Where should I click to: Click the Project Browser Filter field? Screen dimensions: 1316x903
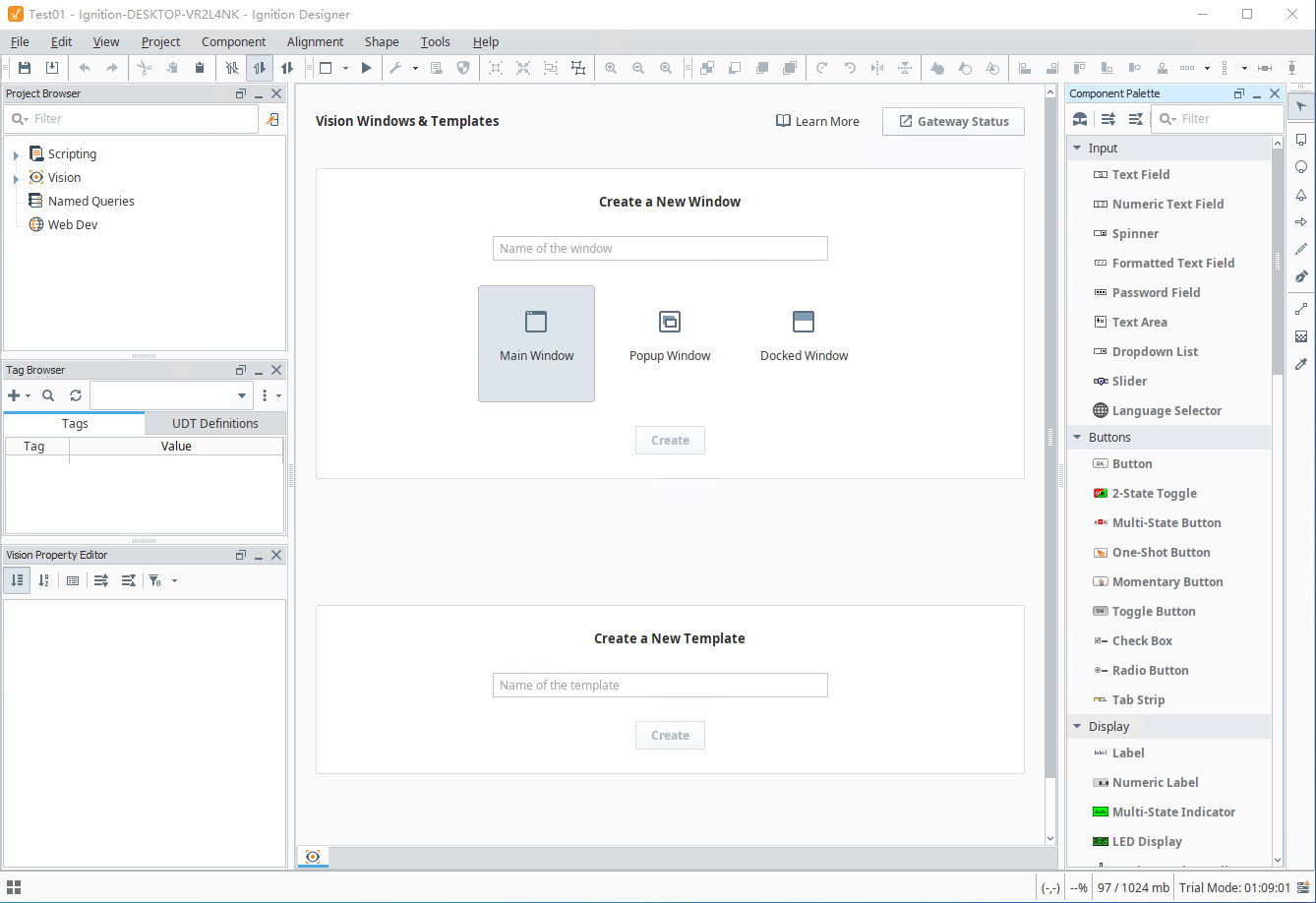tap(131, 119)
